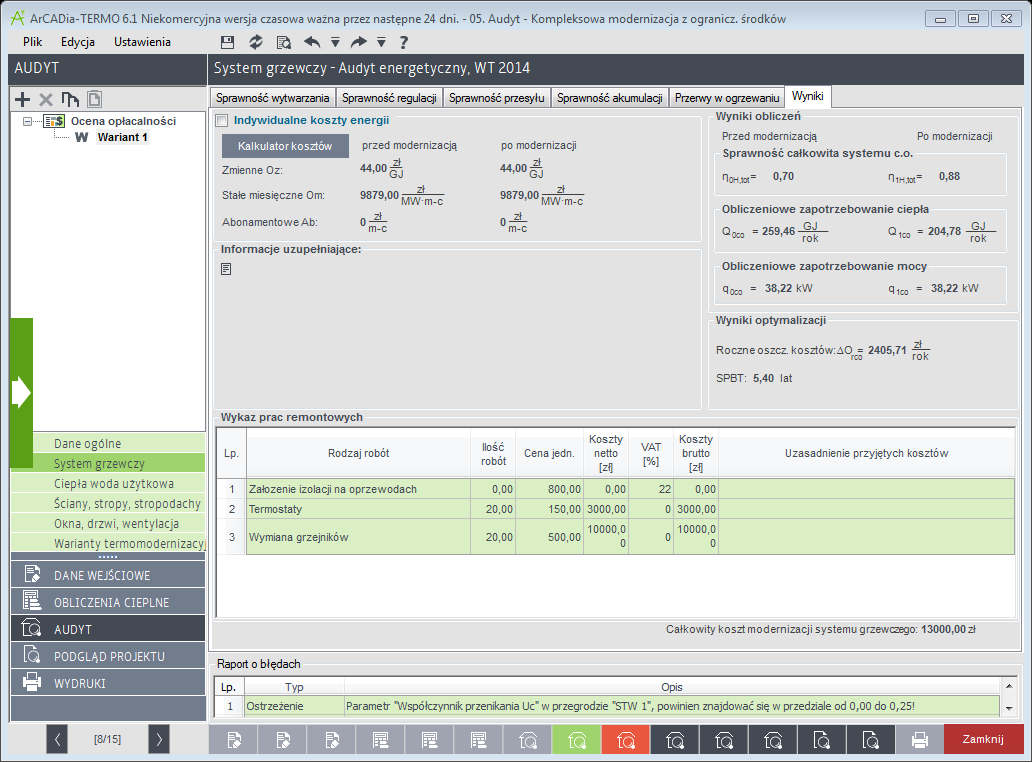1032x762 pixels.
Task: Click the red highlighted audit step icon
Action: click(625, 740)
